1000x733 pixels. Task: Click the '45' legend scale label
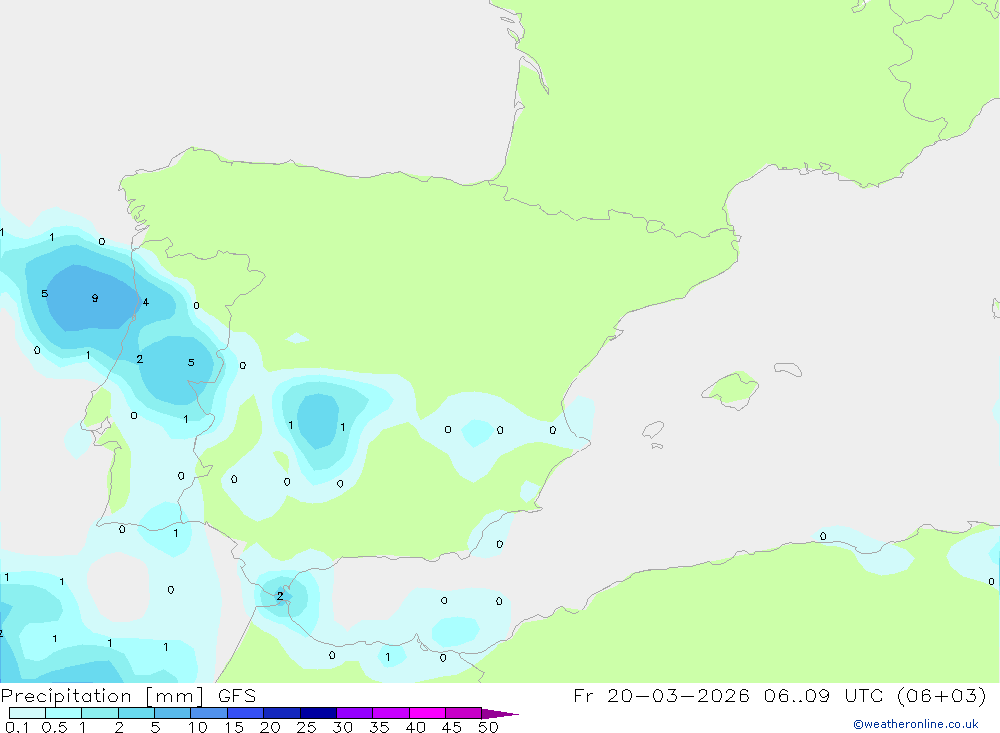pyautogui.click(x=452, y=727)
